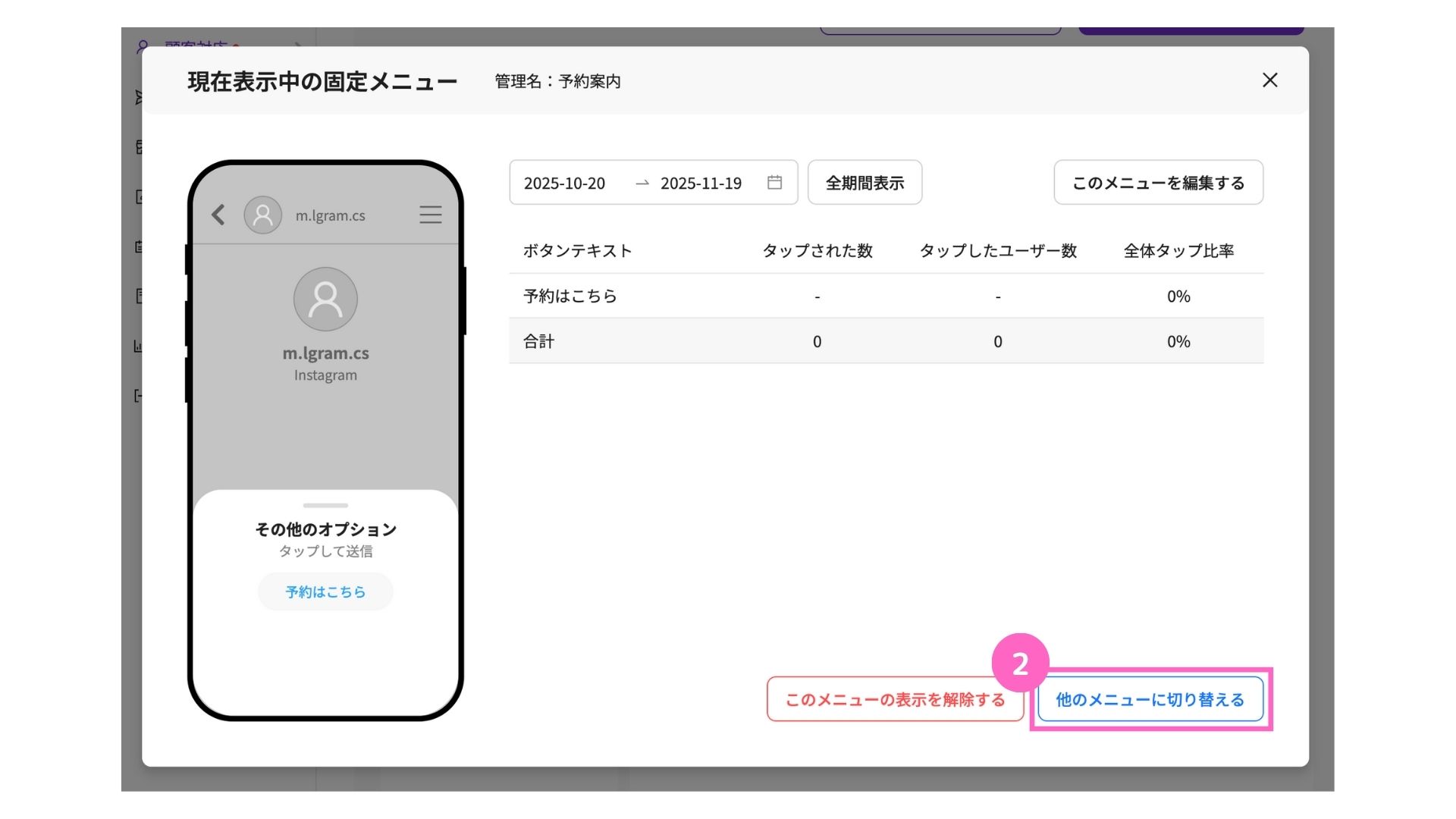
Task: Close the fixed menu dialog
Action: click(x=1269, y=80)
